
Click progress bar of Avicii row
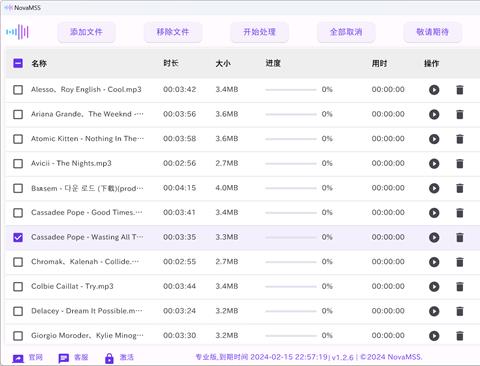click(x=291, y=163)
